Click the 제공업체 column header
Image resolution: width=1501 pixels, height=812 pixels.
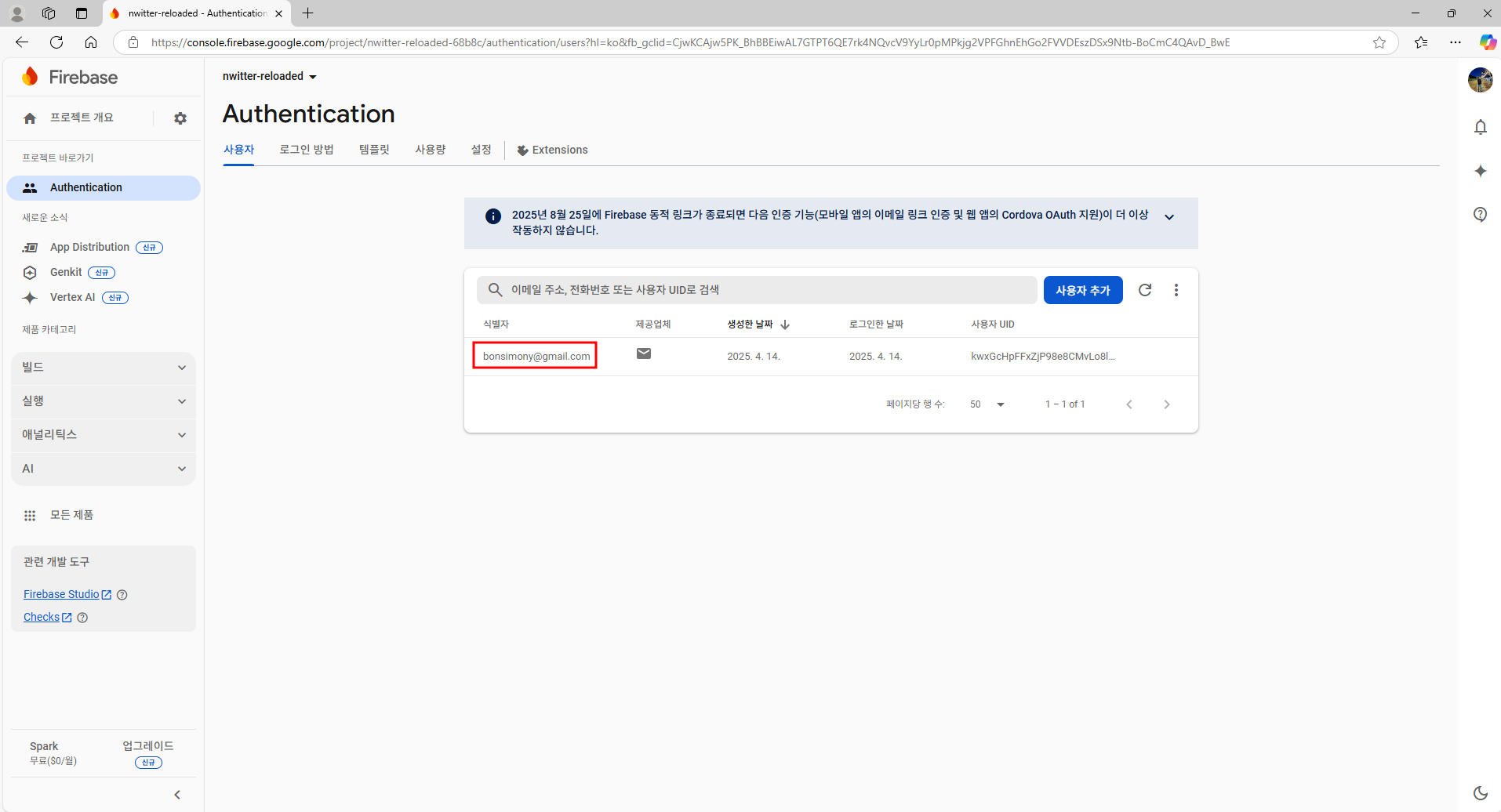coord(653,324)
